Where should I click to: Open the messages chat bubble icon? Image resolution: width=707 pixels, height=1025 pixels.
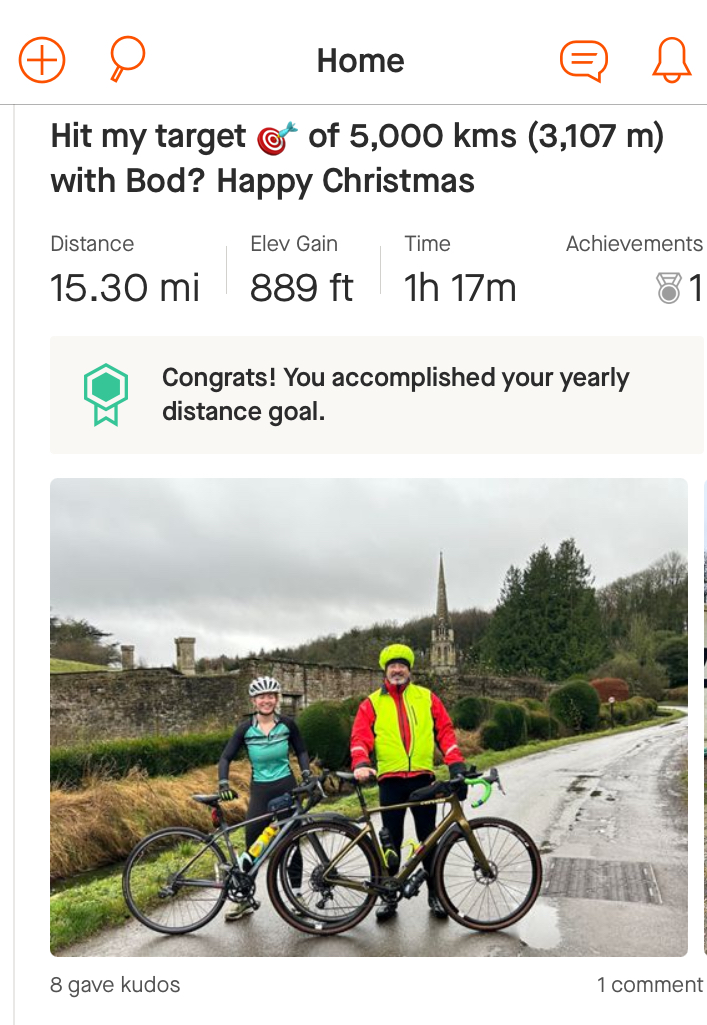[583, 61]
